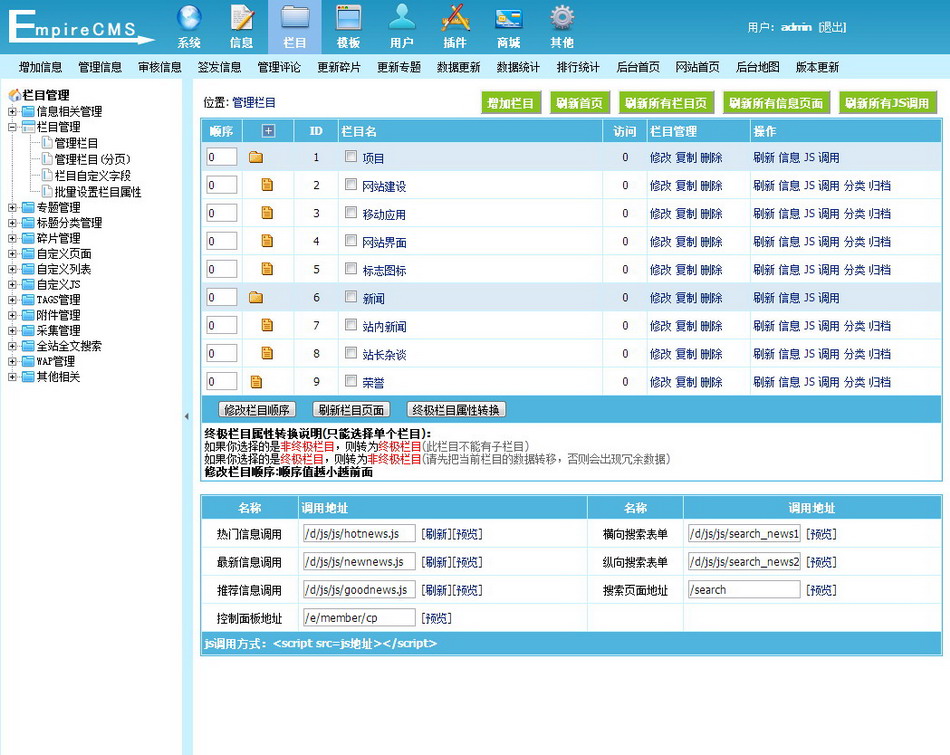Screen dimensions: 950x755
Task: Open the 系统 (System) globe icon
Action: [189, 20]
